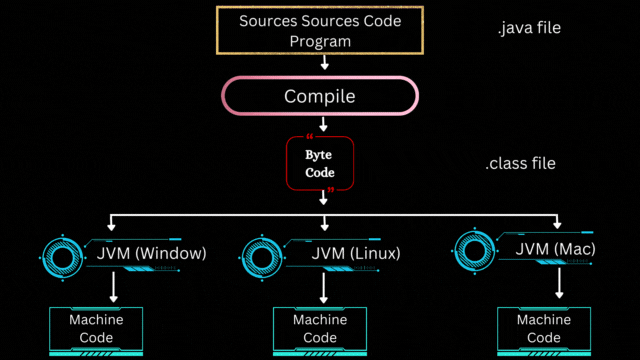640x360 pixels.
Task: Click the pink Compile pill
Action: [x=320, y=96]
